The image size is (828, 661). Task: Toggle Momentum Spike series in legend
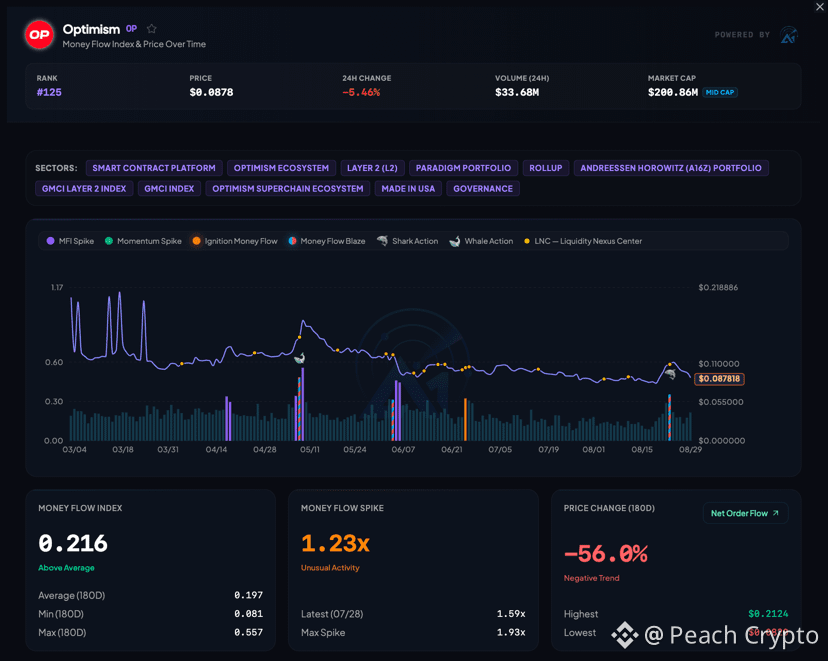coord(143,241)
